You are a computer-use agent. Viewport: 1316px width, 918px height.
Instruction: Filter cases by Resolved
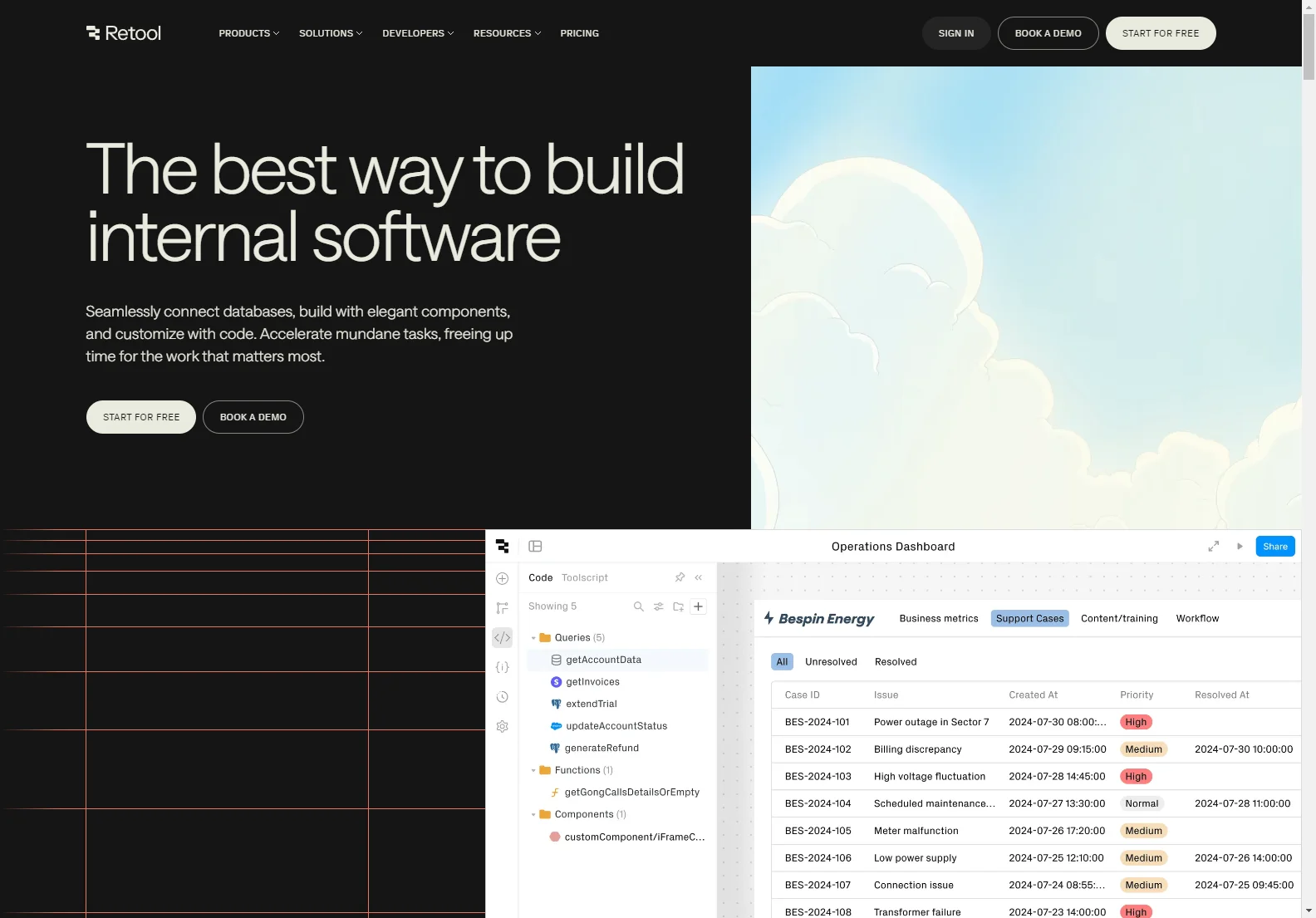(896, 662)
